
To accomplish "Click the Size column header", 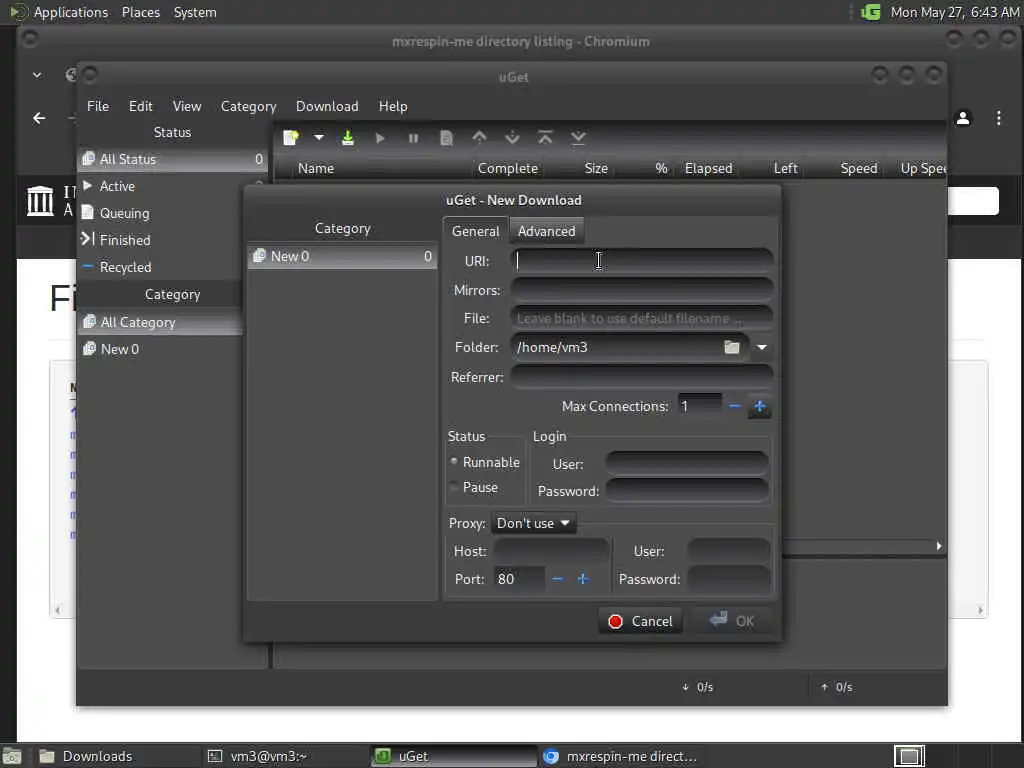I will tap(596, 168).
